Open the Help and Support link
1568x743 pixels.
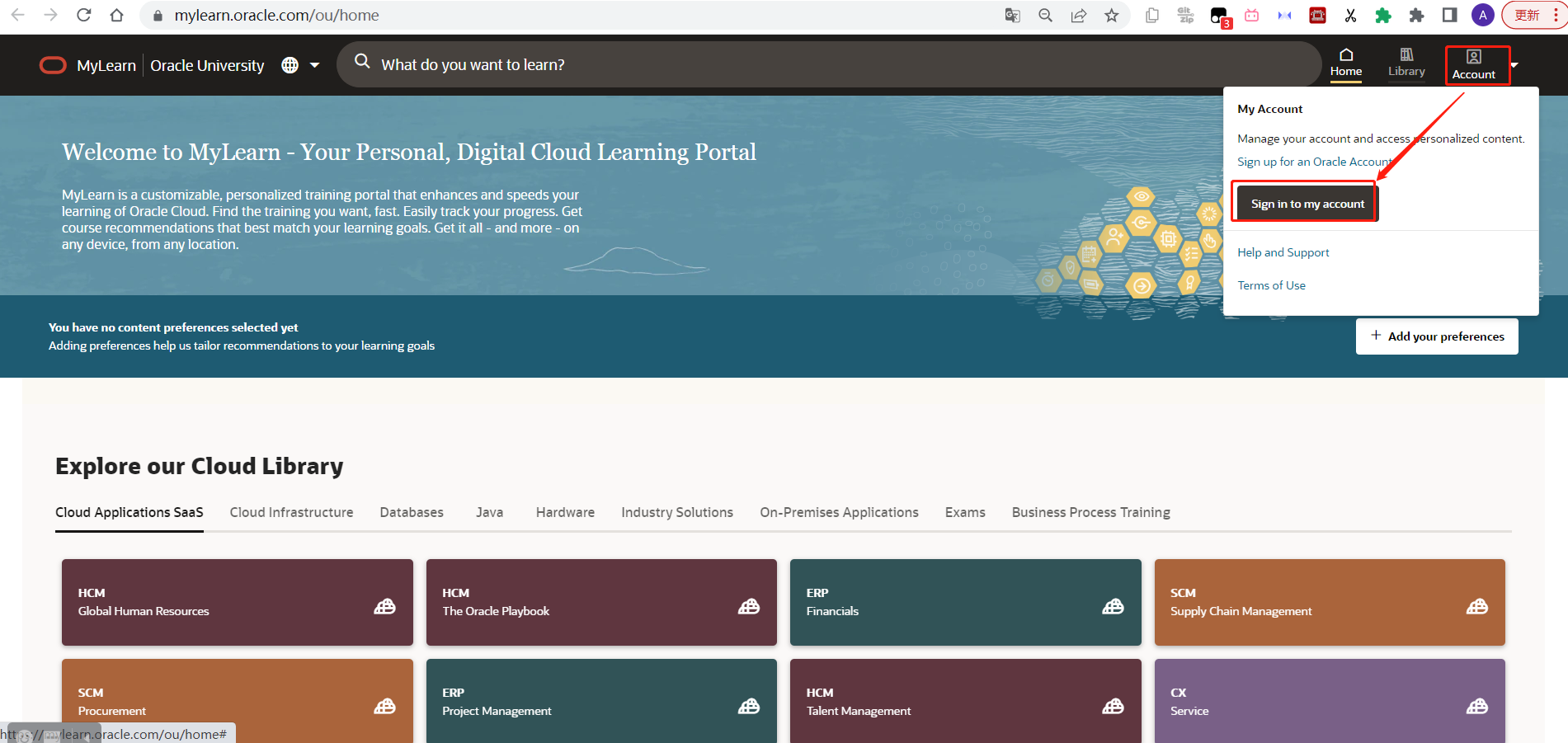[x=1283, y=252]
